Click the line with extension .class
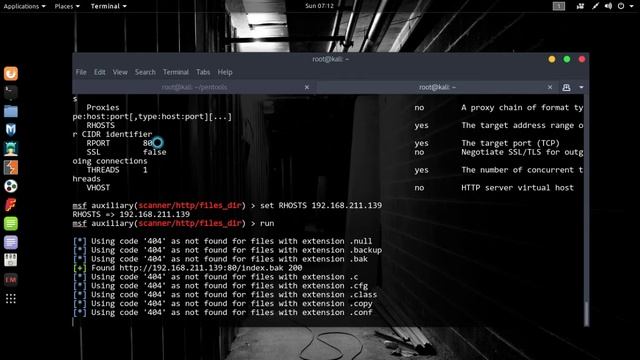 click(225, 295)
